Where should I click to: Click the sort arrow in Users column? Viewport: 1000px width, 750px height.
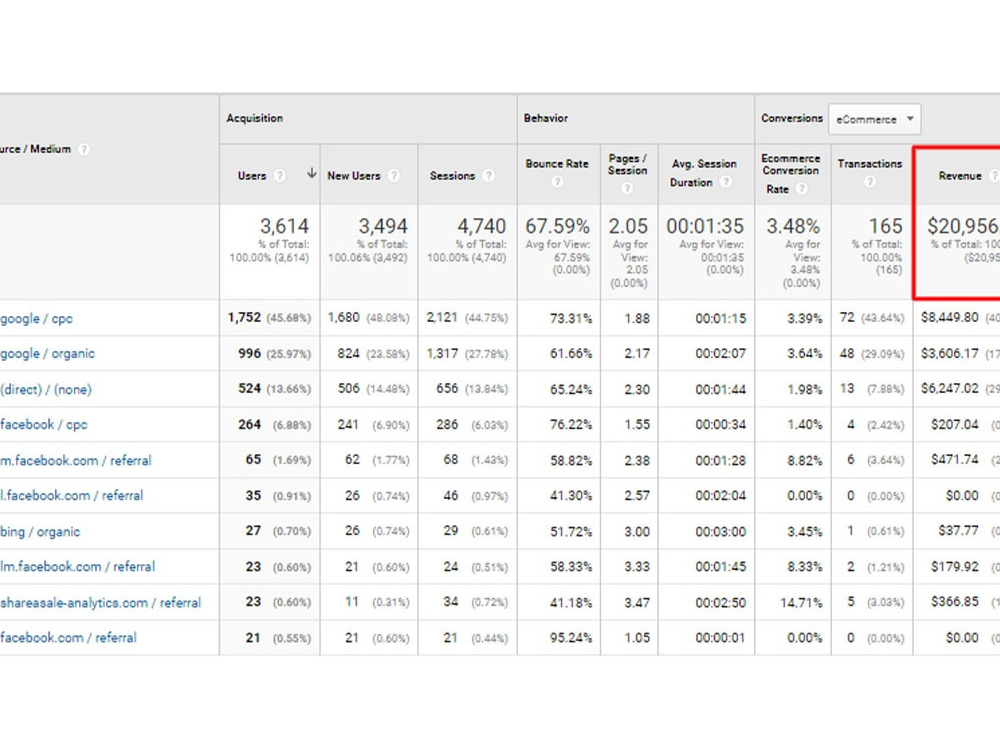pos(311,173)
